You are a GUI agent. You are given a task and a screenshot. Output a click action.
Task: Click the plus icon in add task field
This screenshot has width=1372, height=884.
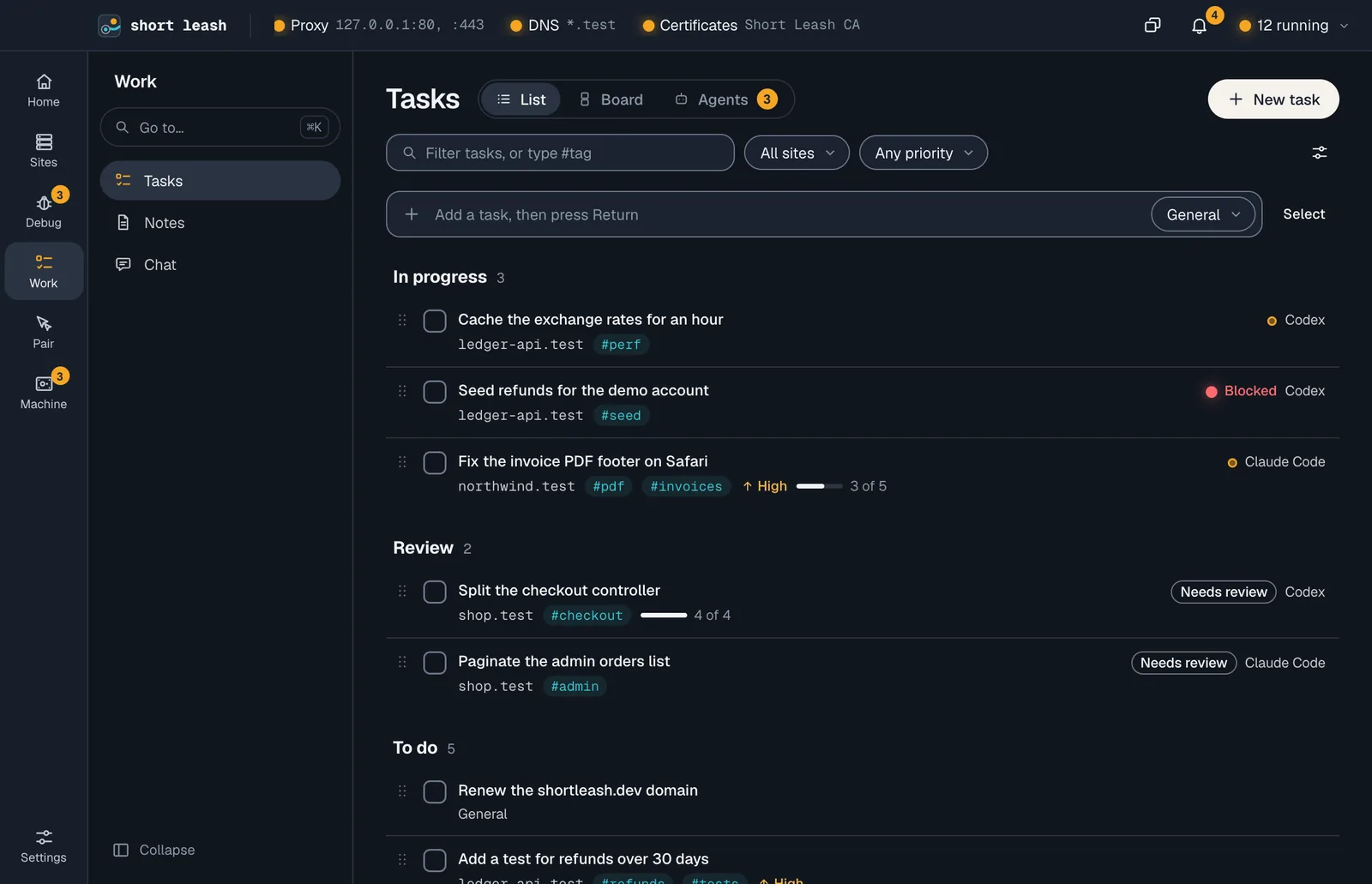412,214
